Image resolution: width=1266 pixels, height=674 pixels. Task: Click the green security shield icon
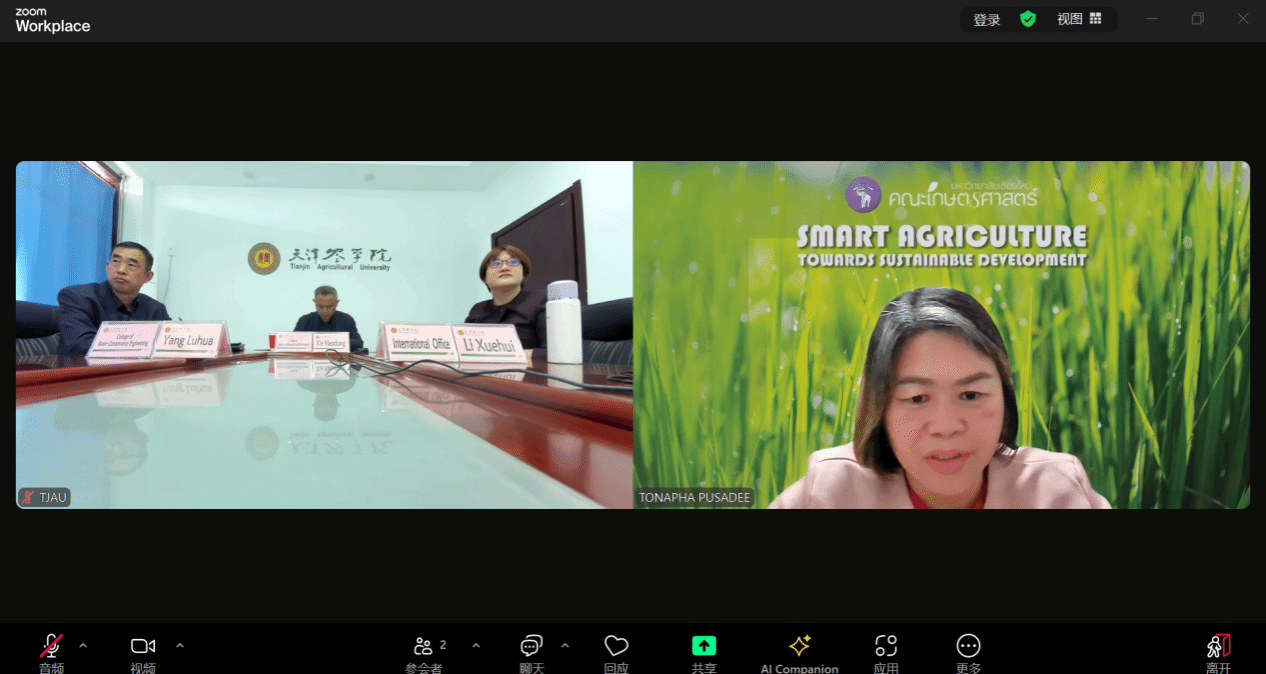pyautogui.click(x=1028, y=19)
